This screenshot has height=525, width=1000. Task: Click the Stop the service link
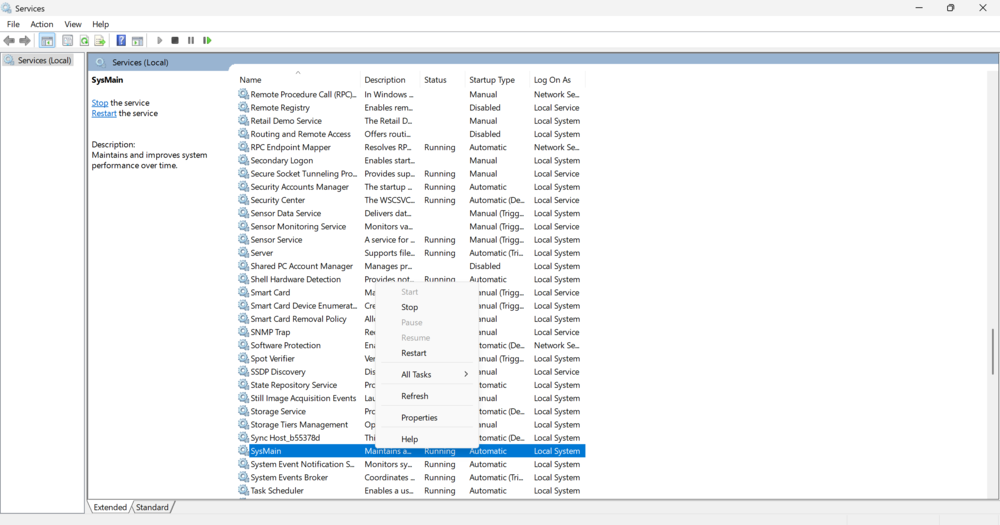pyautogui.click(x=99, y=103)
